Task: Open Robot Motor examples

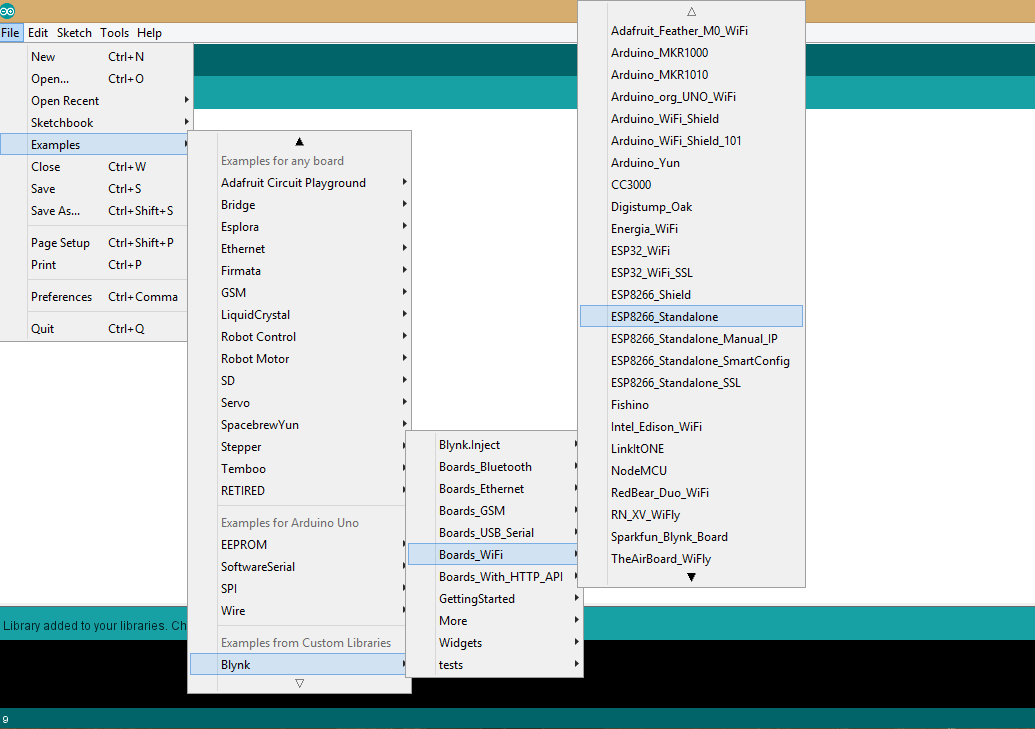Action: tap(300, 359)
